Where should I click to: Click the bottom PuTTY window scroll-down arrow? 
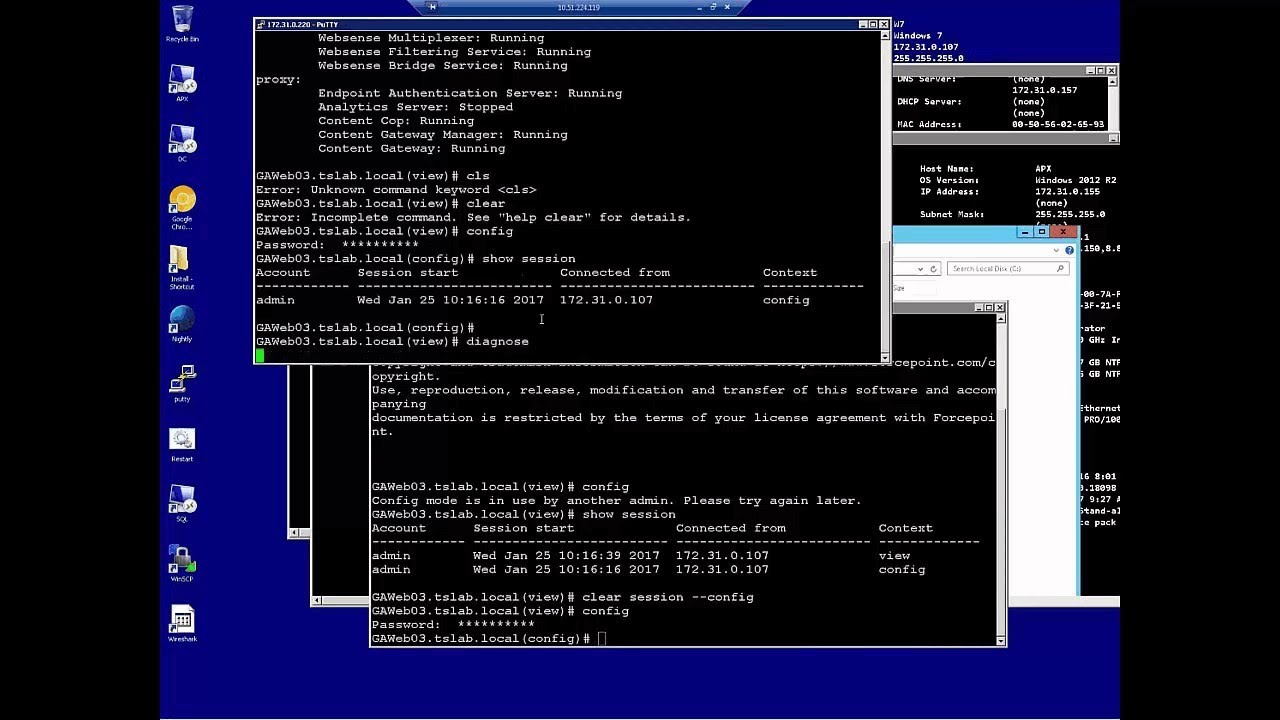tap(1000, 639)
